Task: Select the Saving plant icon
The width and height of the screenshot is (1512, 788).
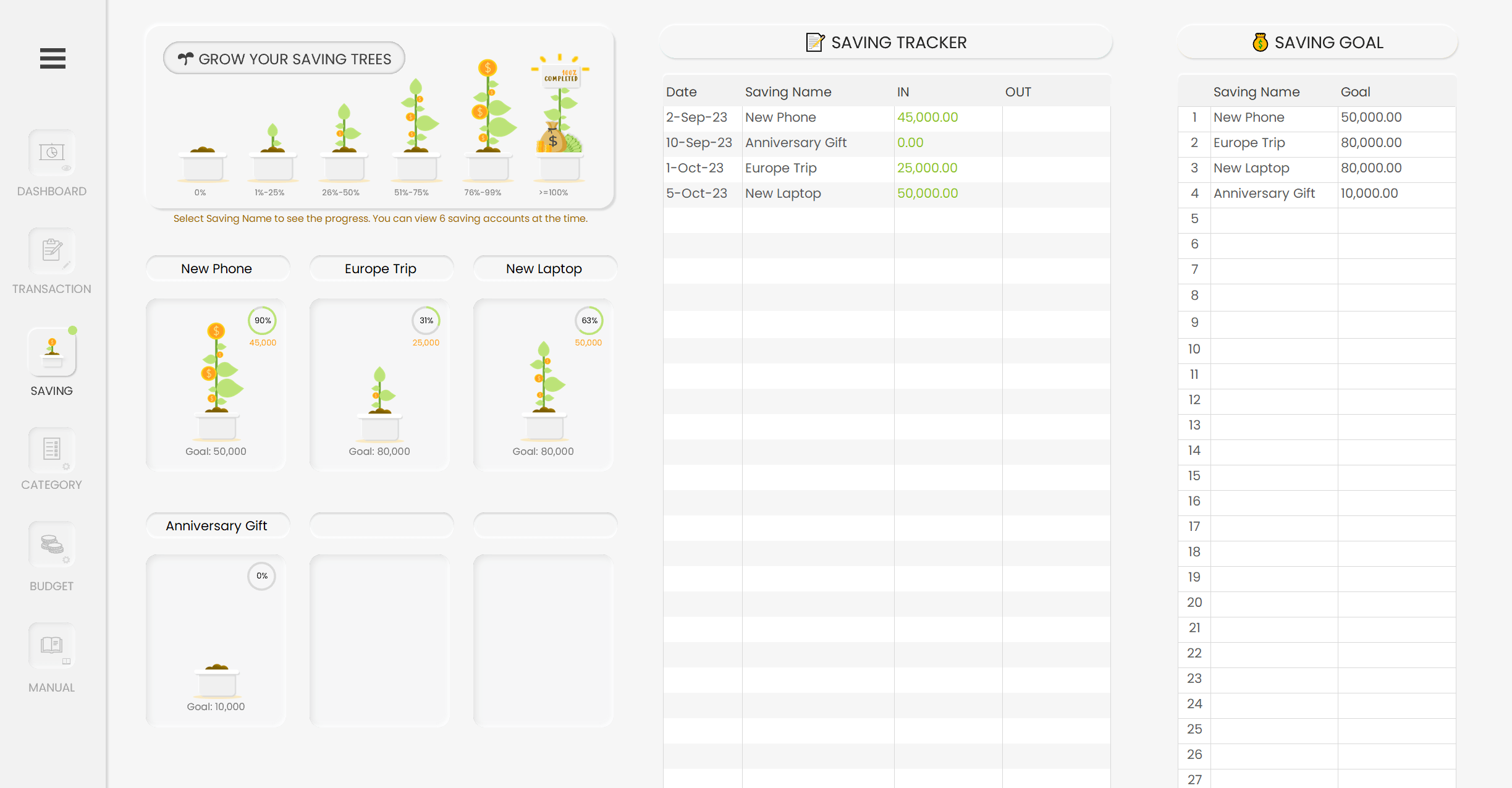Action: (52, 352)
